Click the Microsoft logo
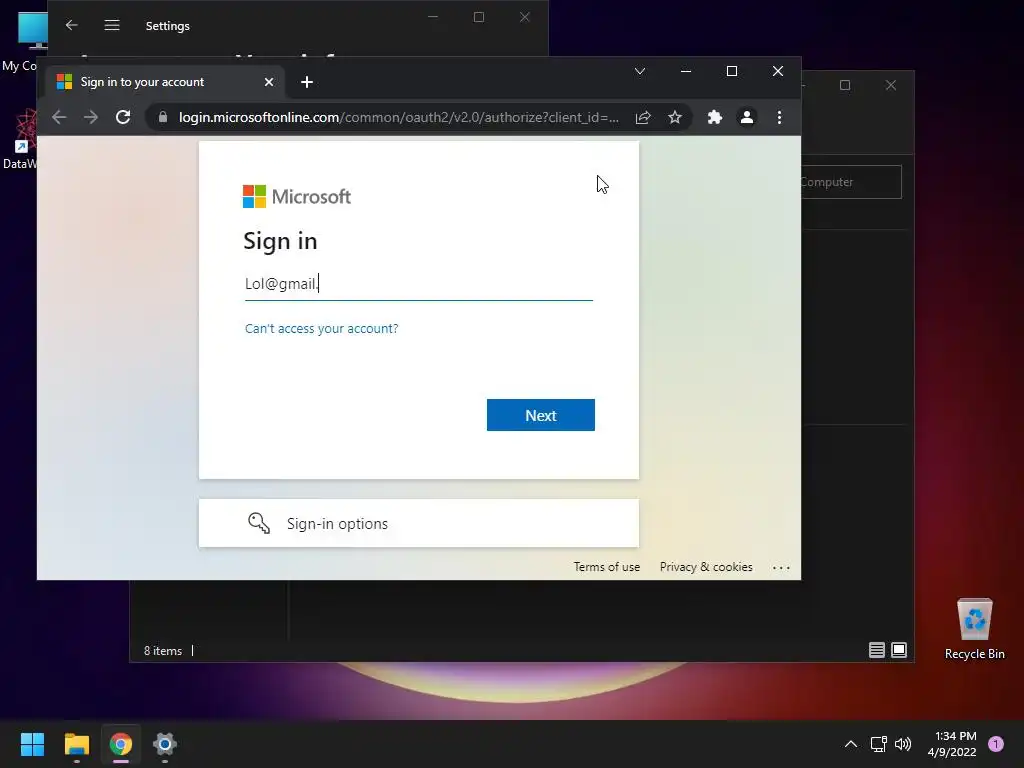The width and height of the screenshot is (1024, 768). pyautogui.click(x=296, y=197)
